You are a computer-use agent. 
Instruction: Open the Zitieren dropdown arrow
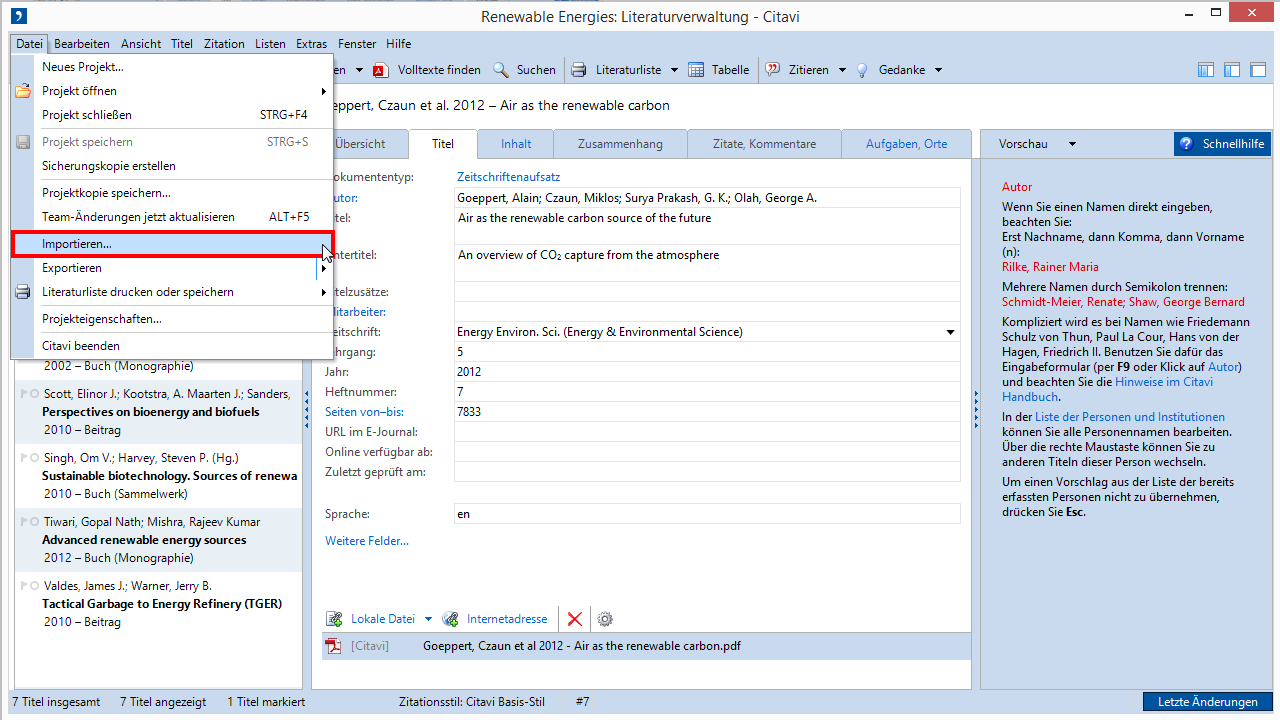(842, 70)
